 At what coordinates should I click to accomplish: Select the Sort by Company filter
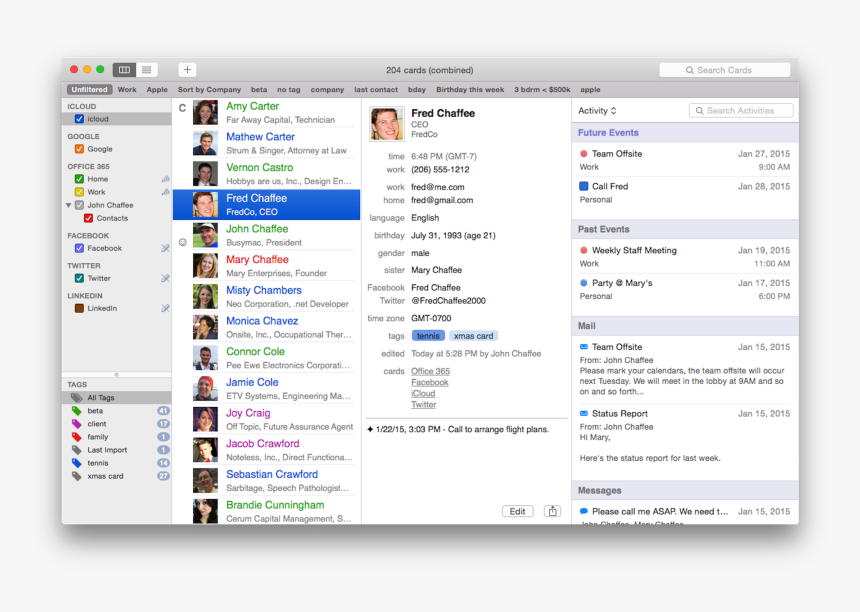[209, 89]
